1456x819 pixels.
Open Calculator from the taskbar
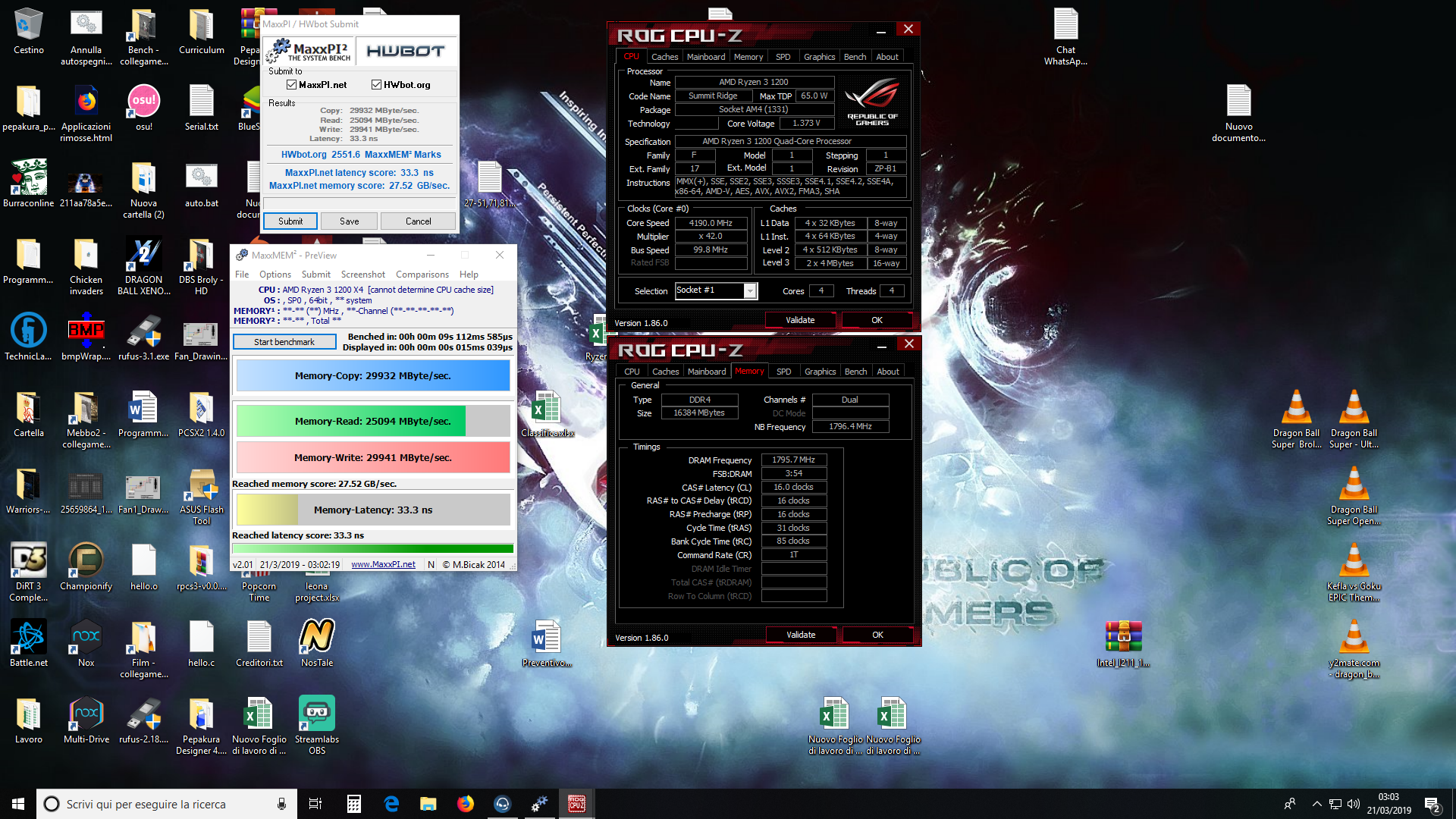pyautogui.click(x=353, y=804)
